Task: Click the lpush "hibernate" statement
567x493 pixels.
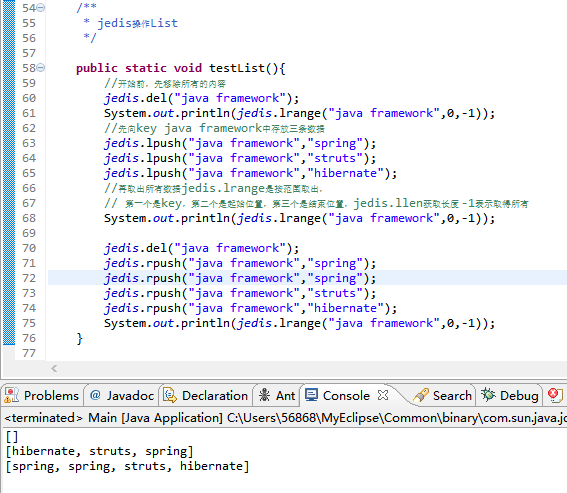Action: pyautogui.click(x=251, y=173)
